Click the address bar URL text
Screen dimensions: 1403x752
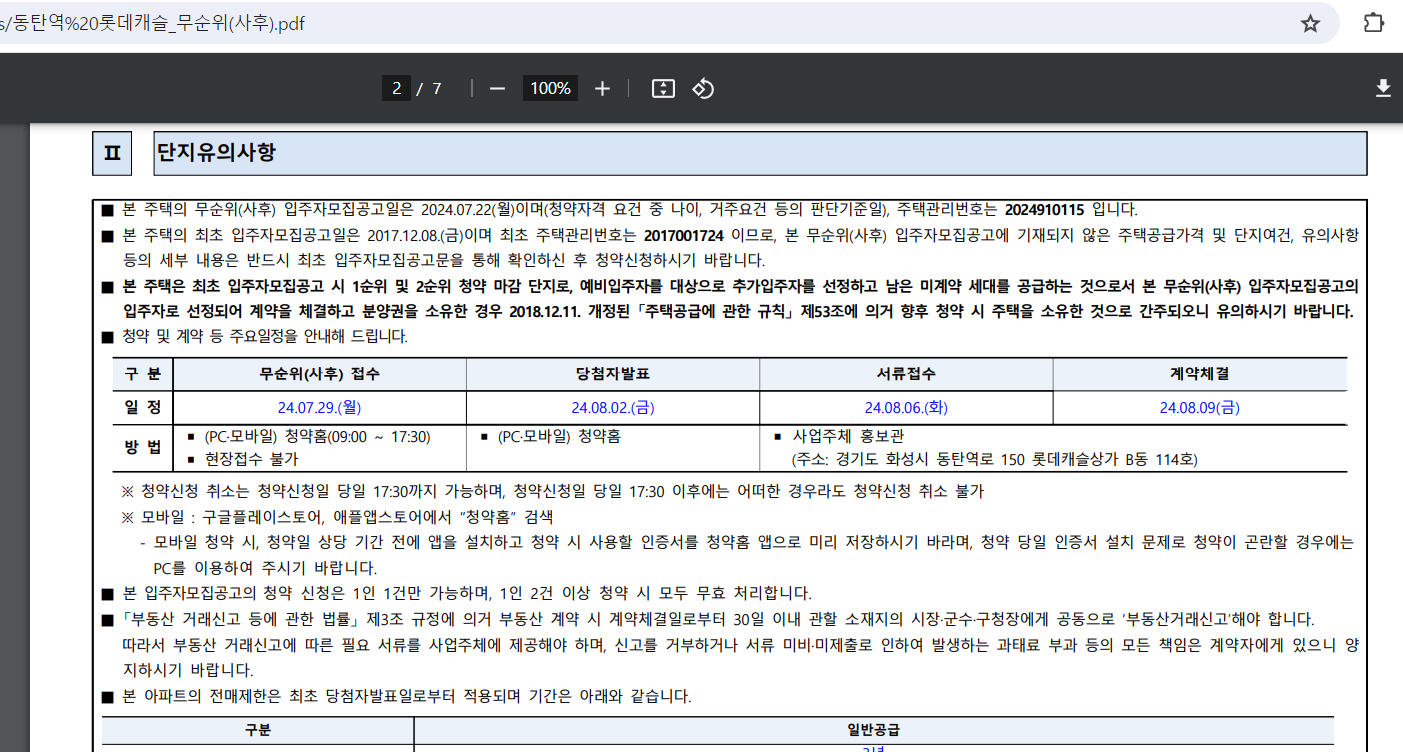152,24
